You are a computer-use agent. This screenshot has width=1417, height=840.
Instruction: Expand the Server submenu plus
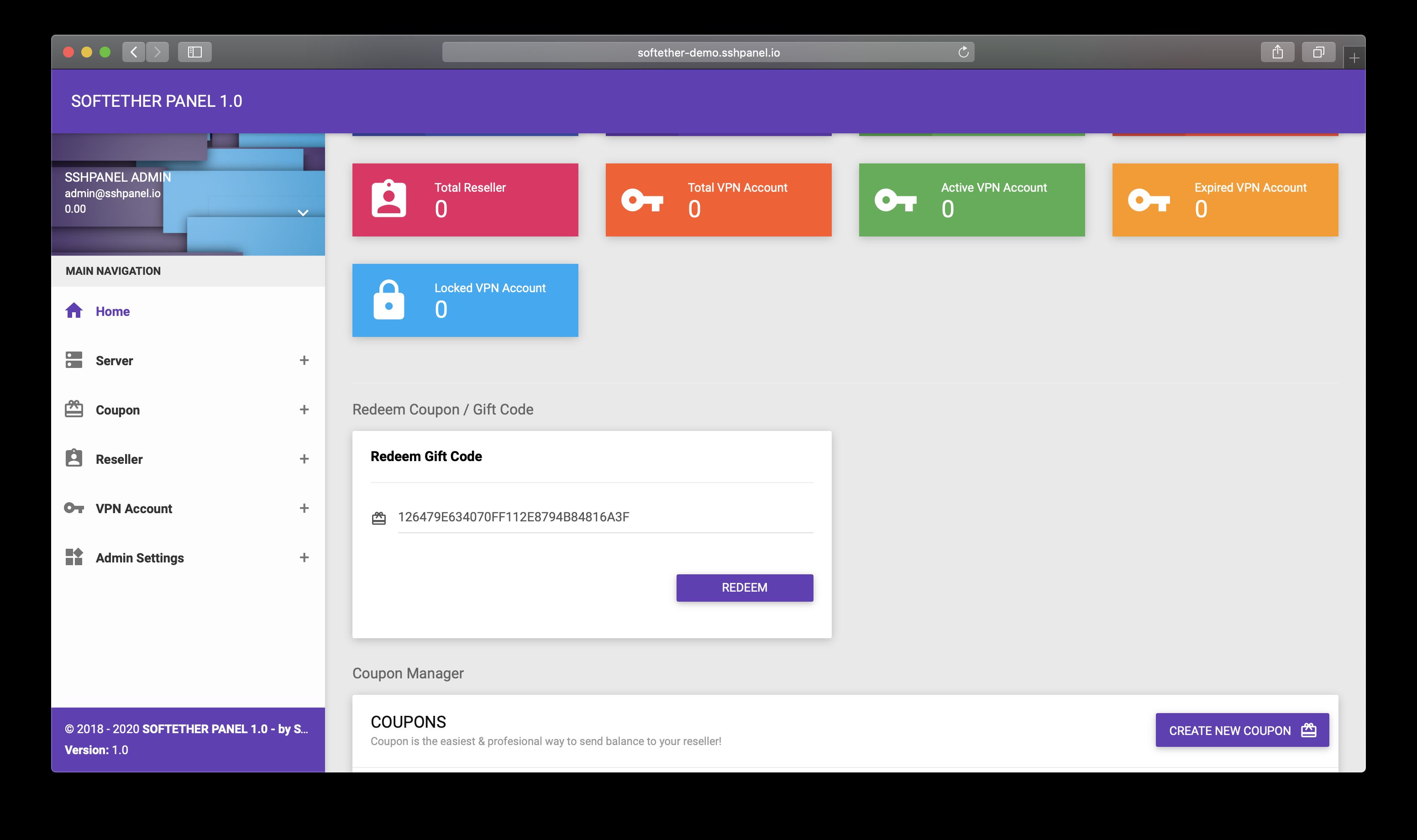(x=304, y=360)
